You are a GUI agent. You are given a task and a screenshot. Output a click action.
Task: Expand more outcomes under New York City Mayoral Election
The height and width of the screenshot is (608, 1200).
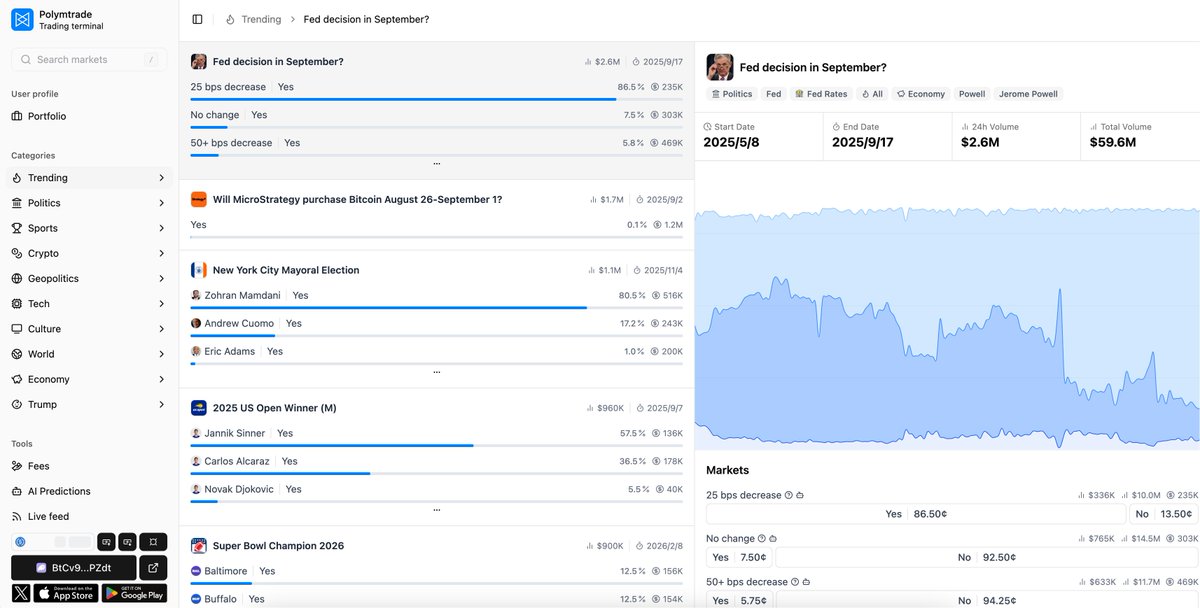tap(436, 371)
